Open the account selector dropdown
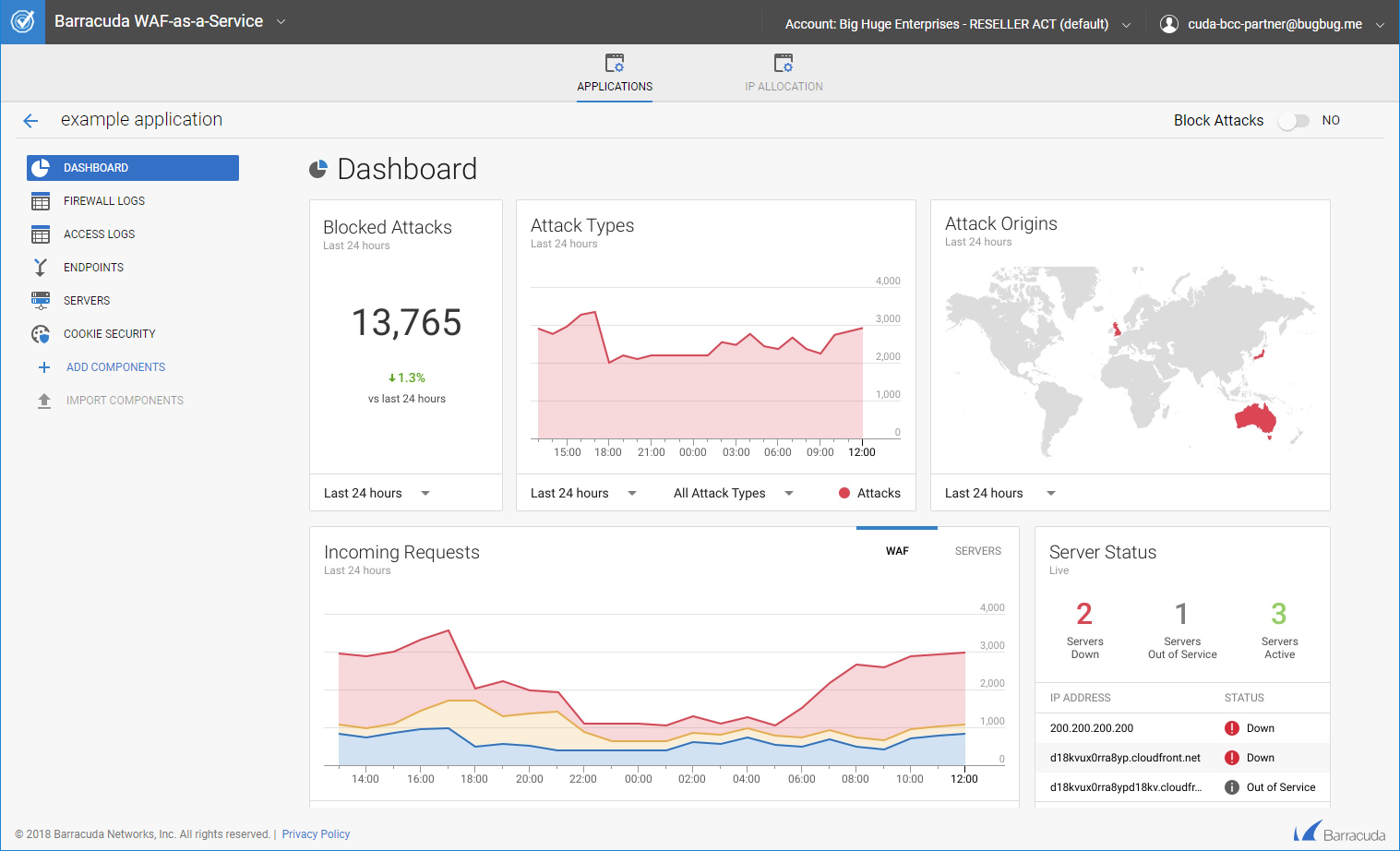 click(x=957, y=24)
